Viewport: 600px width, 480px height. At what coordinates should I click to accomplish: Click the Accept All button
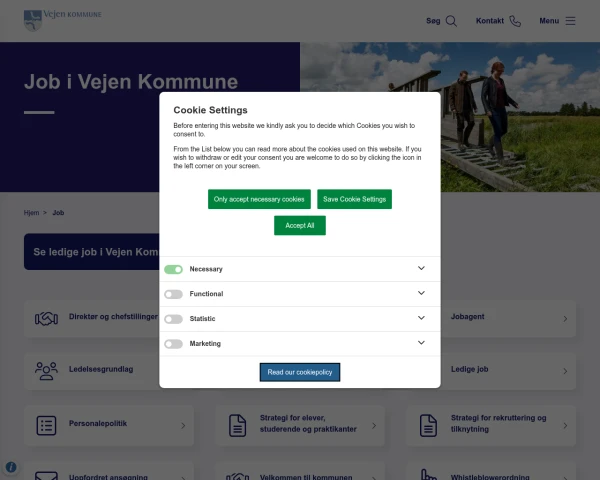pyautogui.click(x=300, y=225)
